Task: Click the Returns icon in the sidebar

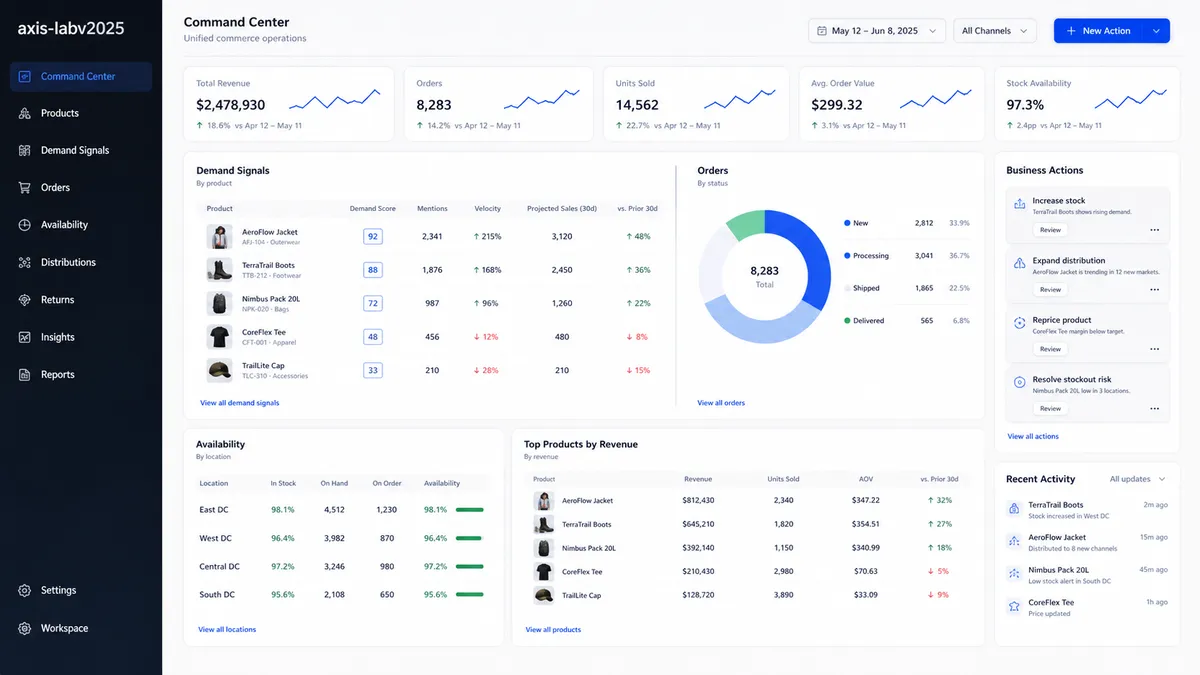Action: point(24,300)
